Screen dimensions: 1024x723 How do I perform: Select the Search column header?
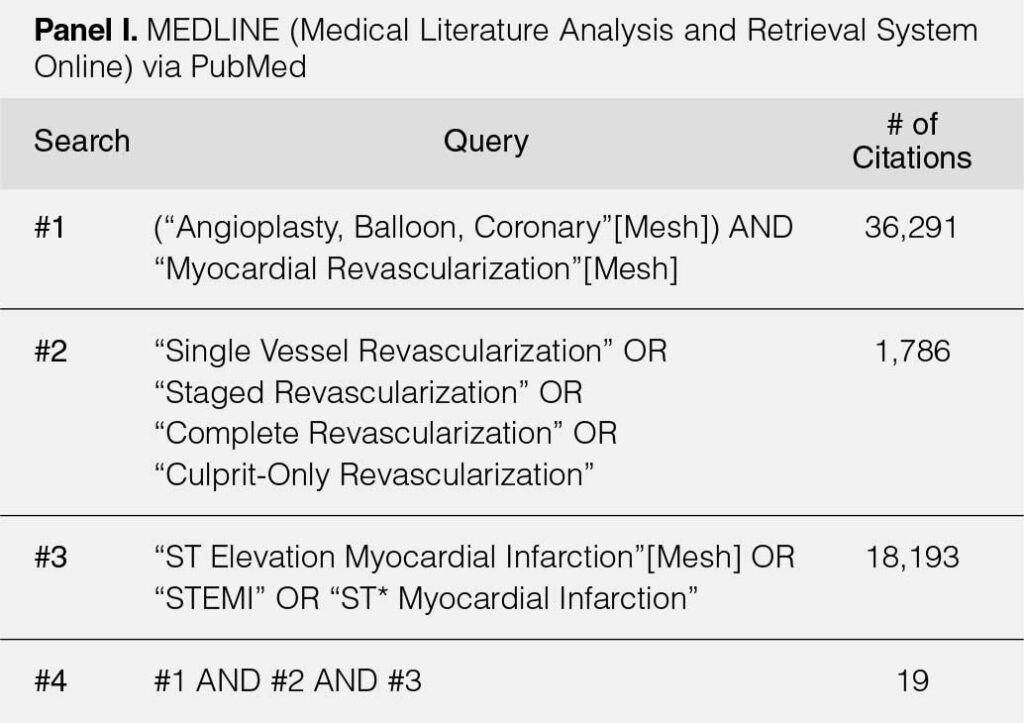82,141
